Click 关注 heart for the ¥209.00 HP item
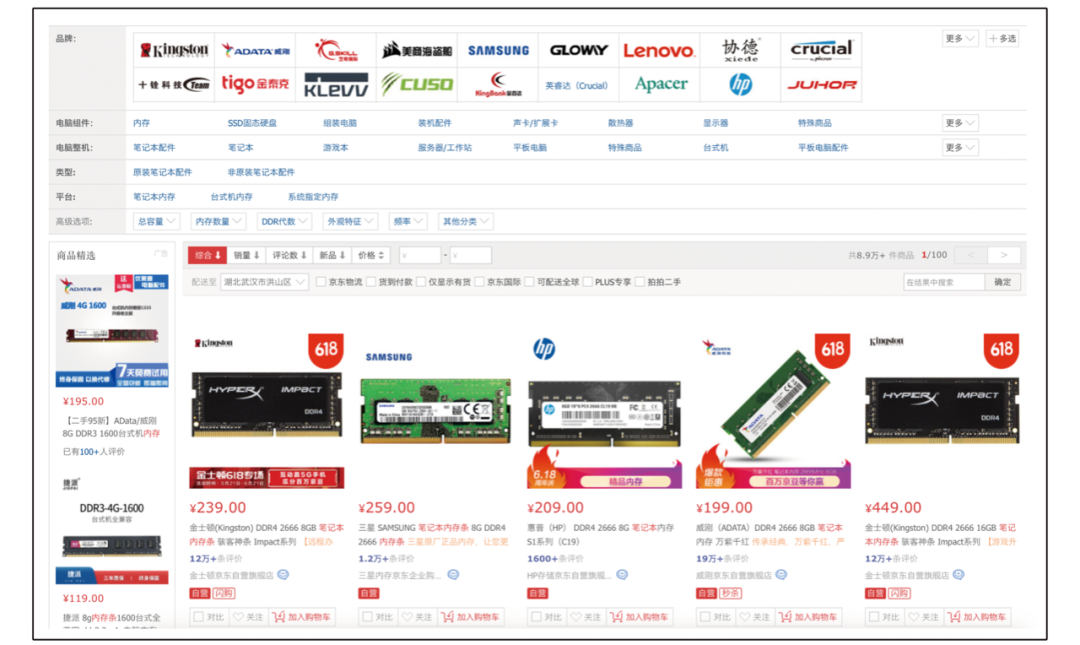 [x=586, y=617]
